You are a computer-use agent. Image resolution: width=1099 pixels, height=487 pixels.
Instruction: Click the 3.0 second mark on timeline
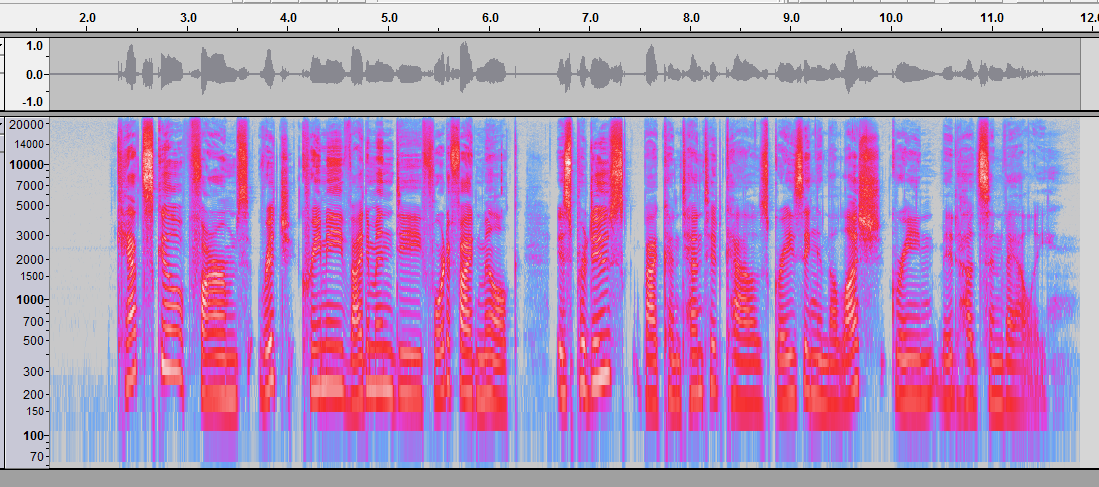coord(187,18)
